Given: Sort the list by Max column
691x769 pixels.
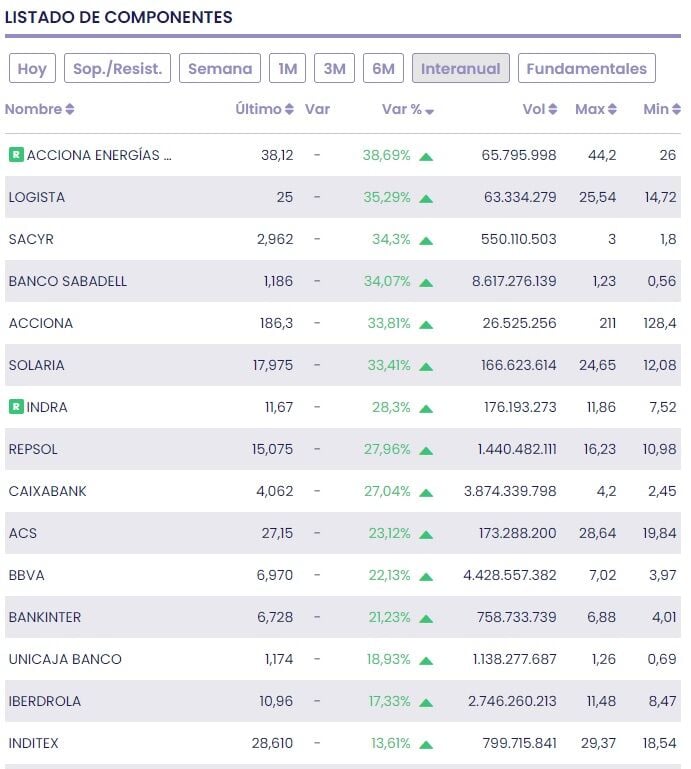Looking at the screenshot, I should pyautogui.click(x=595, y=109).
